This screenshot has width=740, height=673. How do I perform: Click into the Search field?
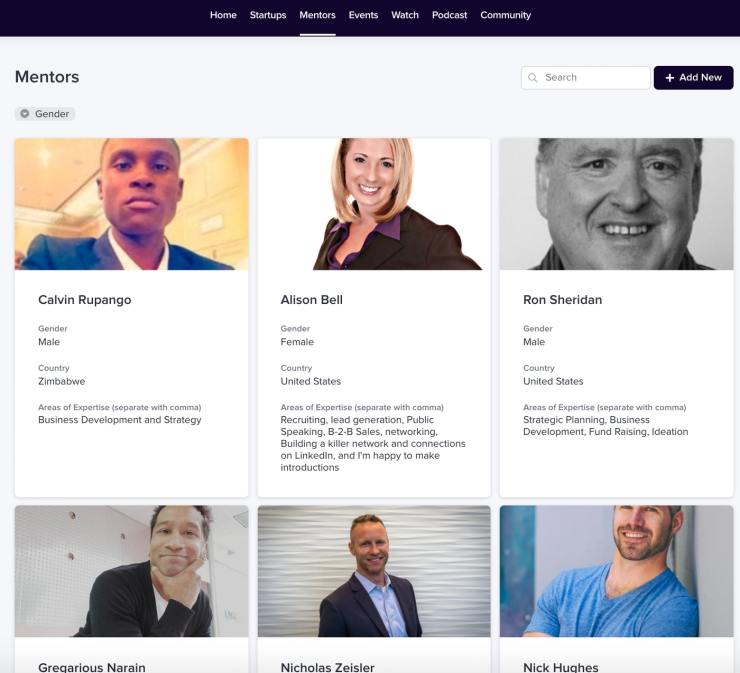point(586,77)
